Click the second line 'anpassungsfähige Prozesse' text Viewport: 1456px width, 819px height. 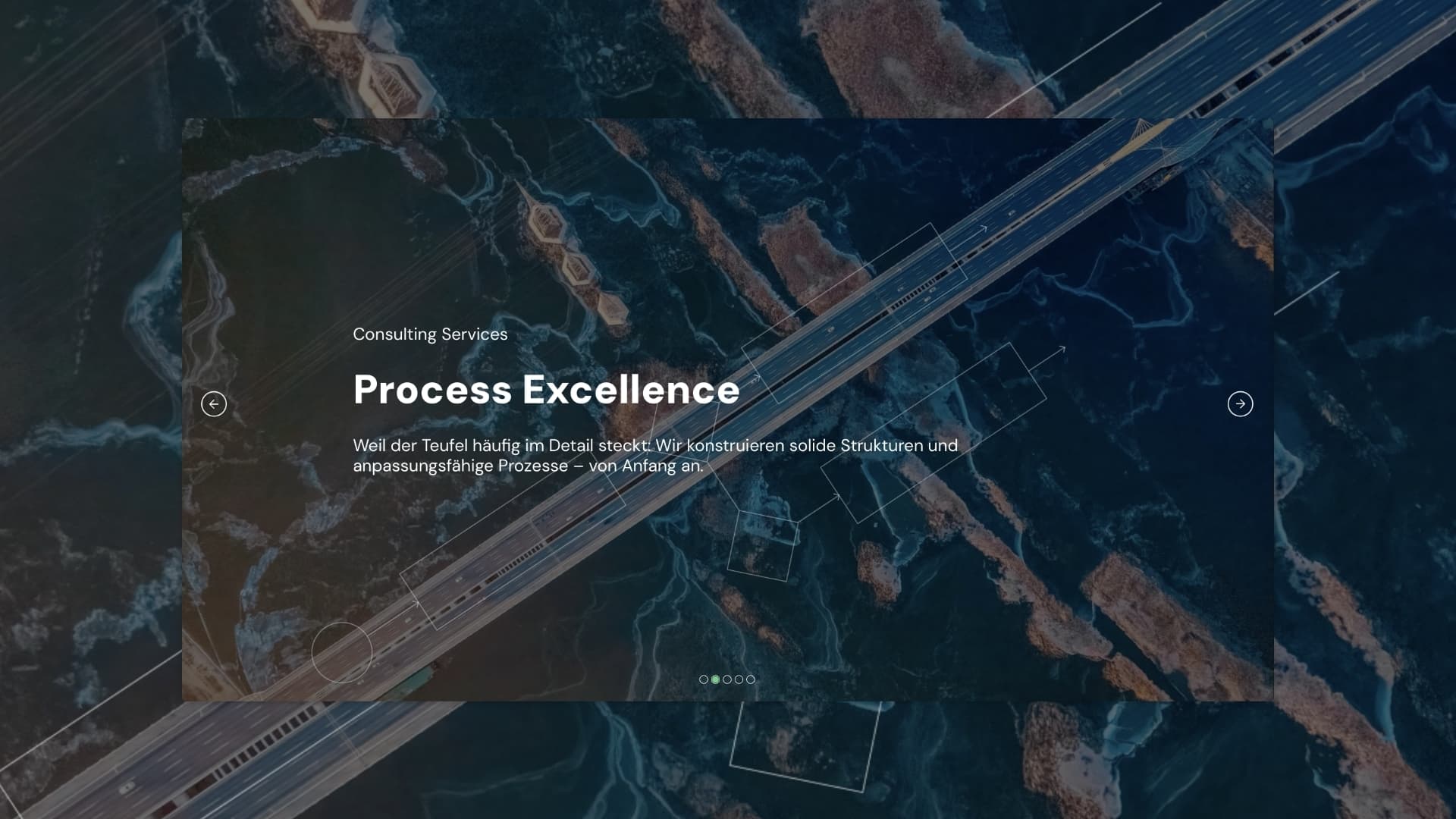coord(460,466)
